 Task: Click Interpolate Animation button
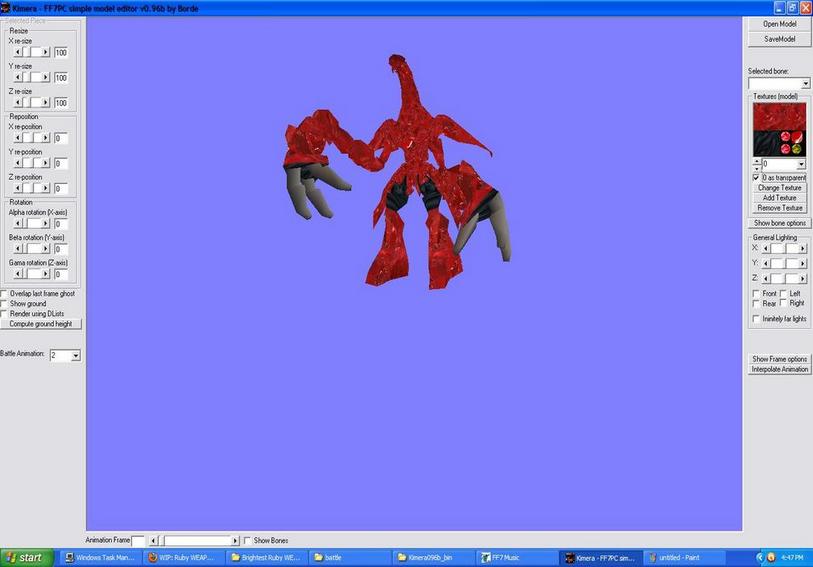point(779,369)
